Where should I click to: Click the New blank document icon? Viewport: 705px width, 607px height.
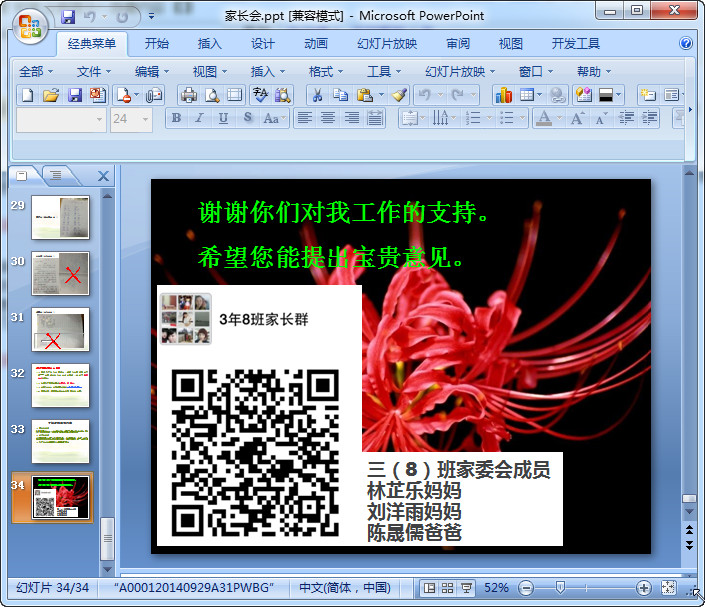pyautogui.click(x=27, y=95)
